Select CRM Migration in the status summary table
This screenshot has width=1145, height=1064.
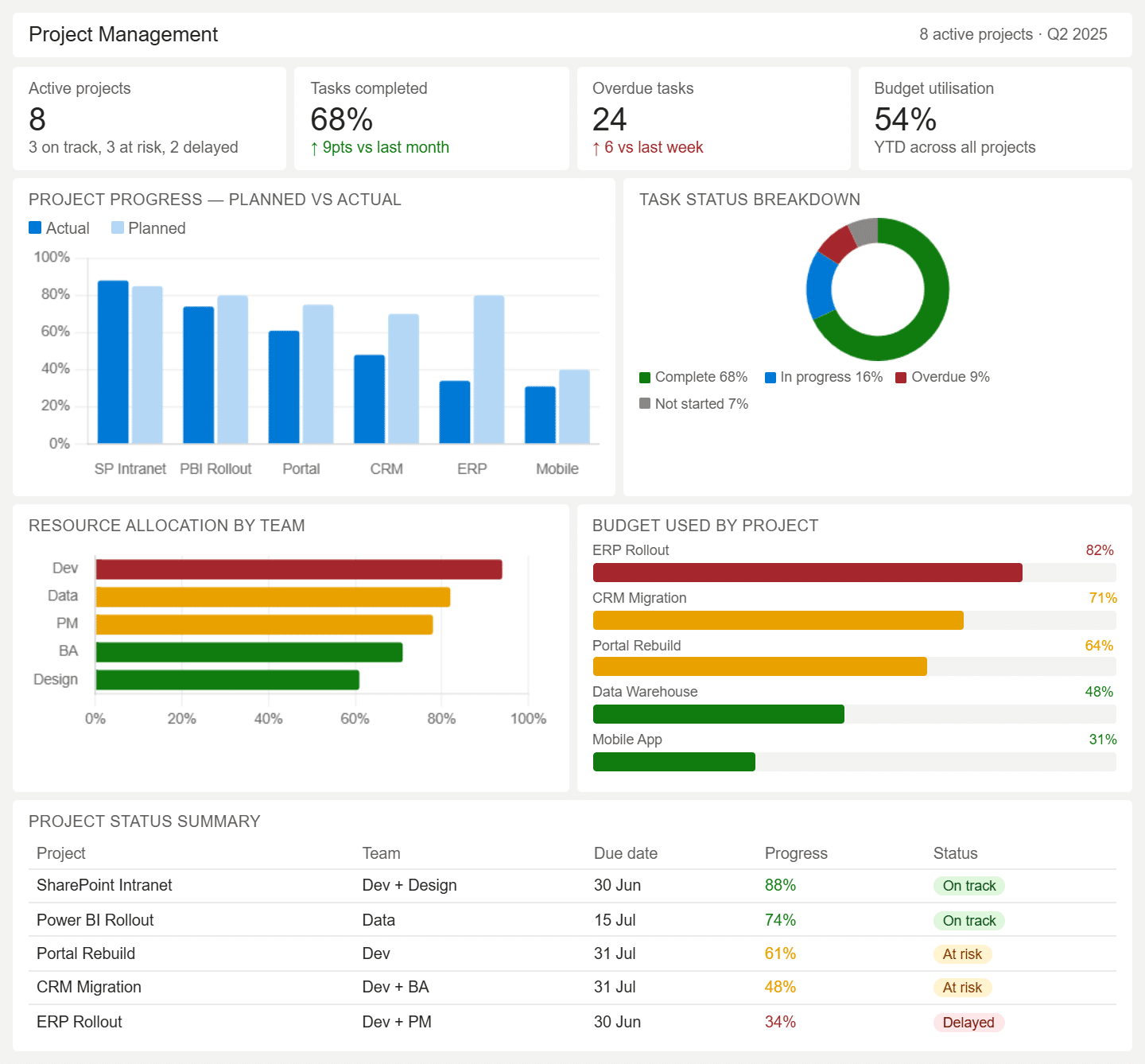click(89, 987)
